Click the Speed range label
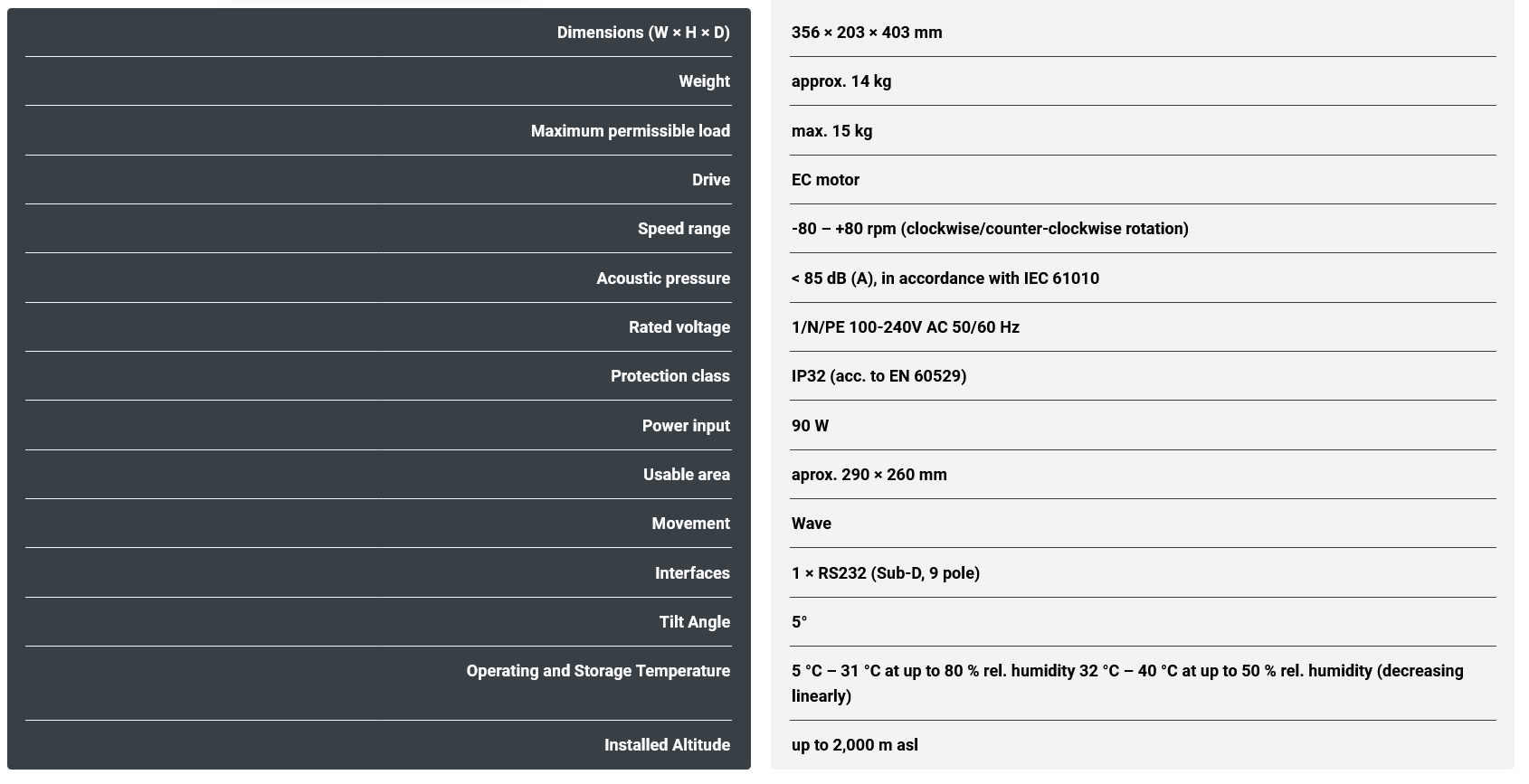The height and width of the screenshot is (784, 1529). click(683, 229)
